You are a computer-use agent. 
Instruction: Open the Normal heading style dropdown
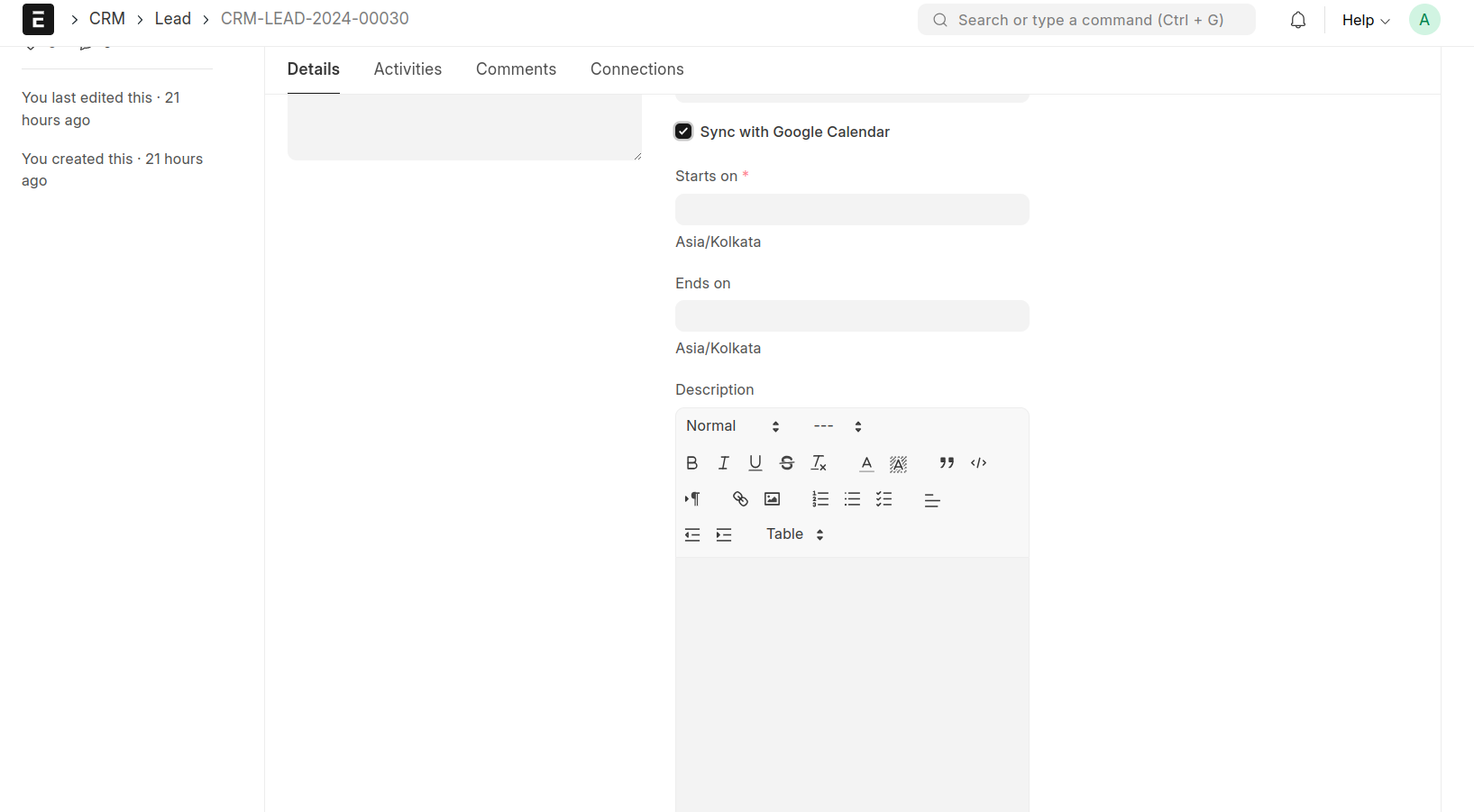[732, 426]
